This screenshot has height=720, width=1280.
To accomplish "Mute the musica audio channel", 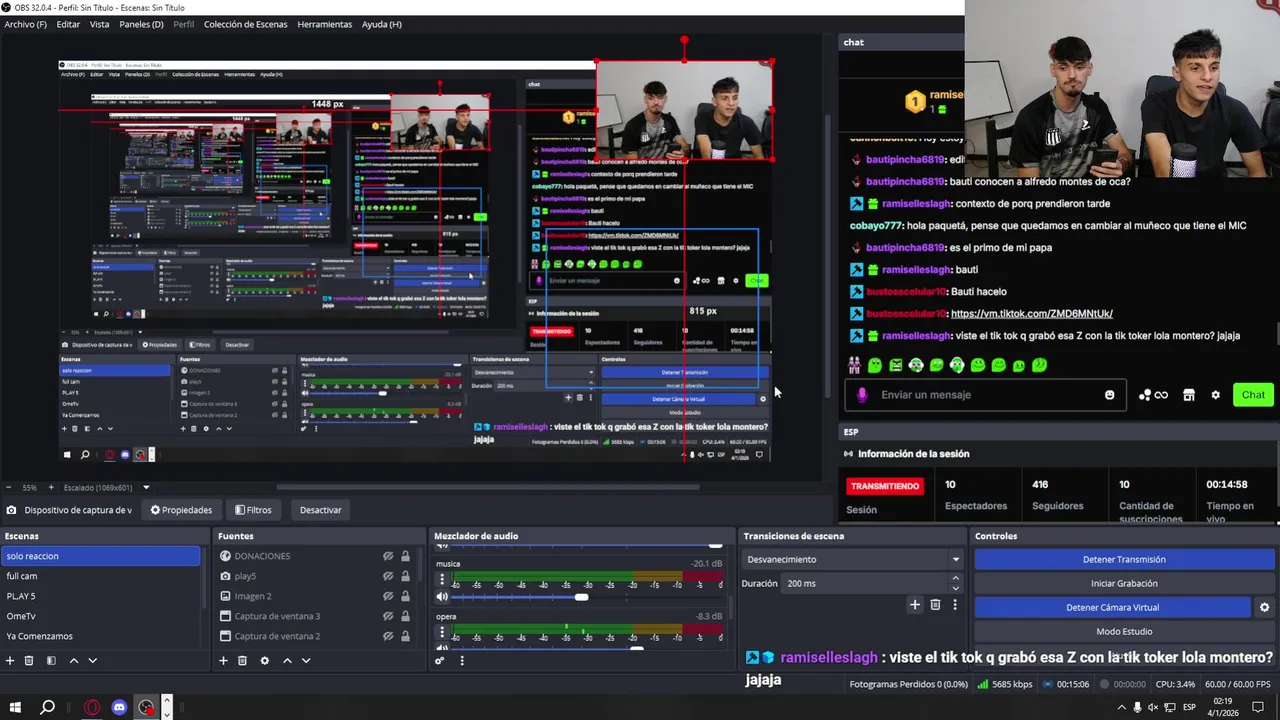I will click(x=442, y=597).
